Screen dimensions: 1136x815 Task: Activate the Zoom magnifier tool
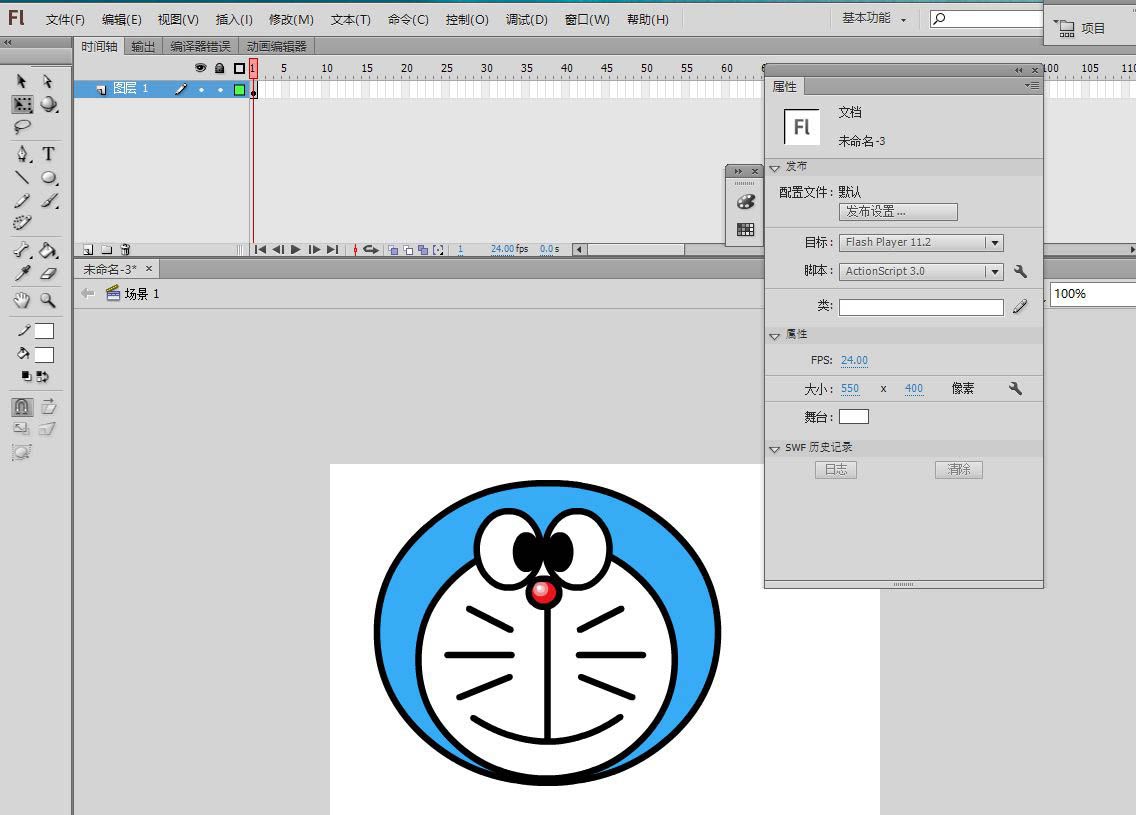point(48,300)
